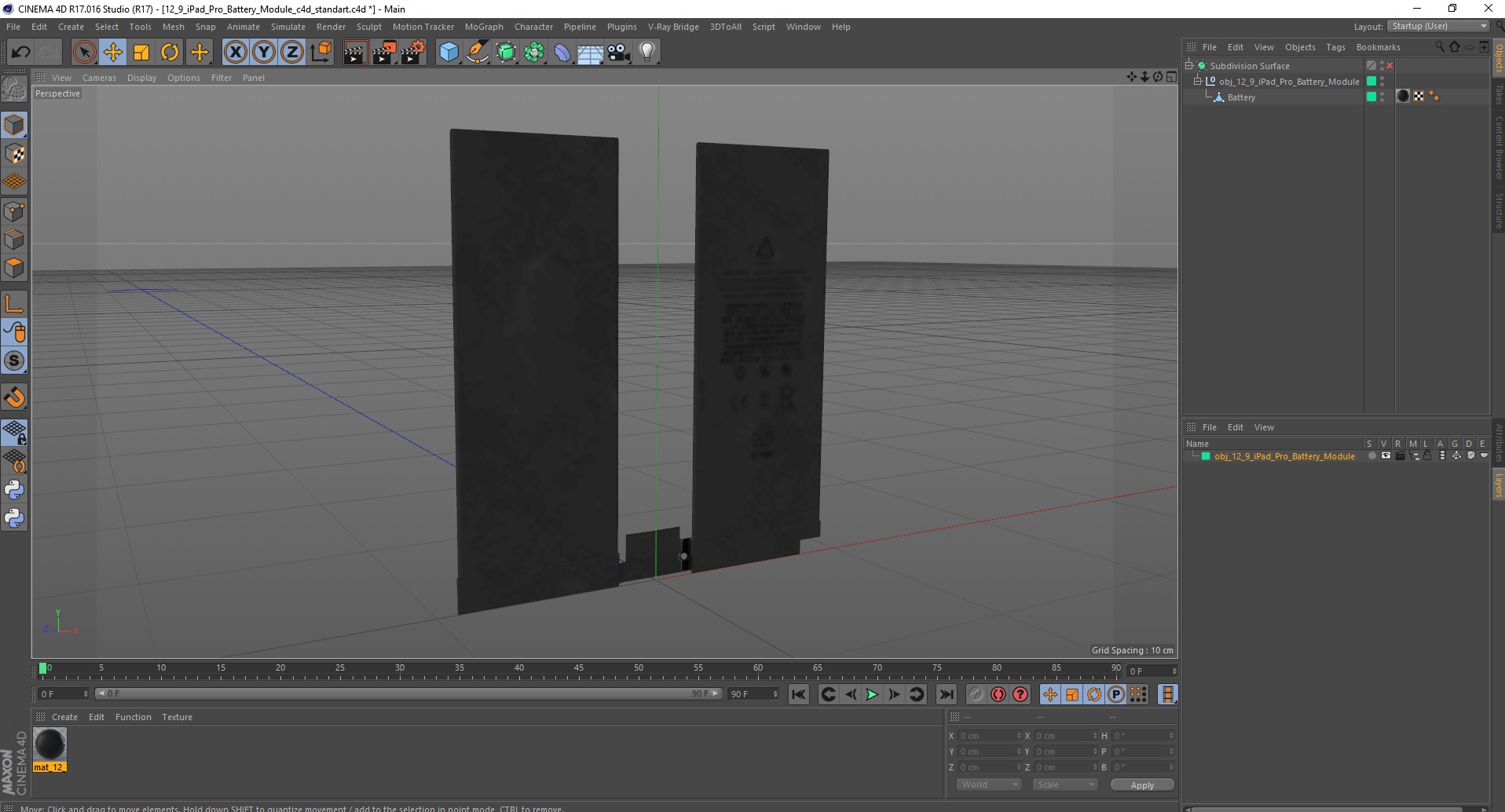Switch to Model mode icon

tap(14, 126)
